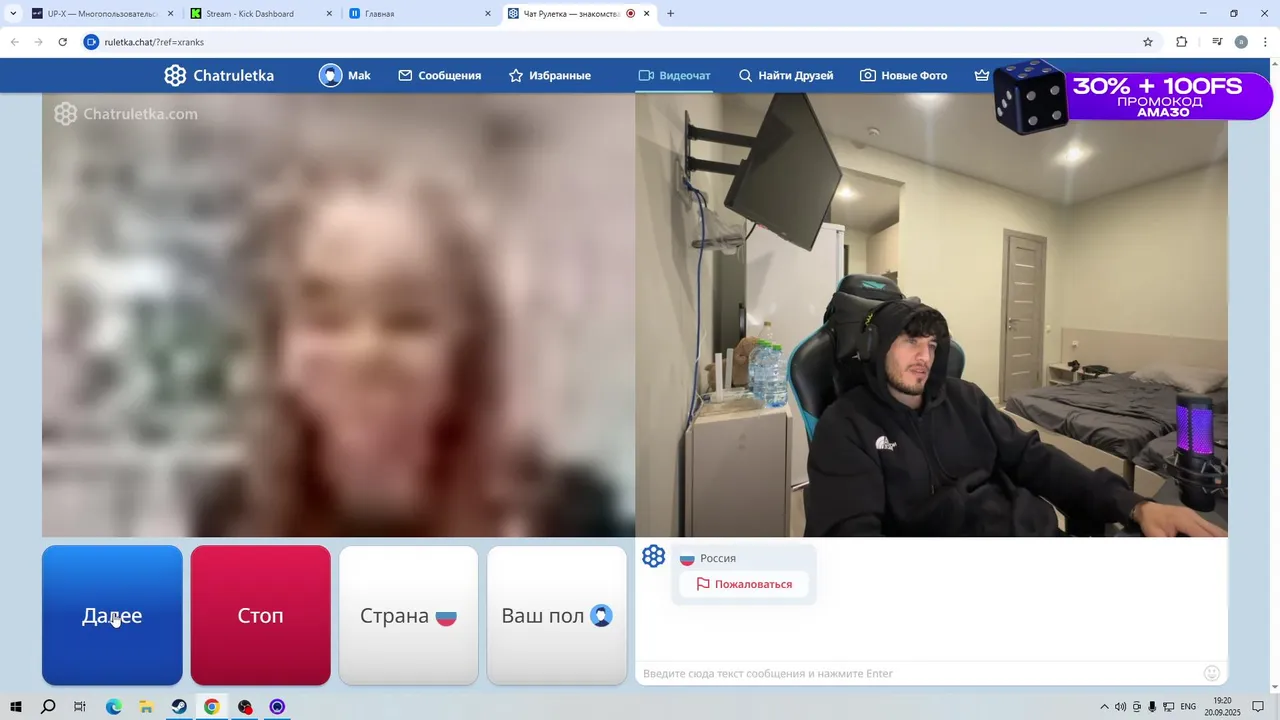This screenshot has height=720, width=1280.
Task: Click the Chatruletka icon in chat panel
Action: pos(653,557)
